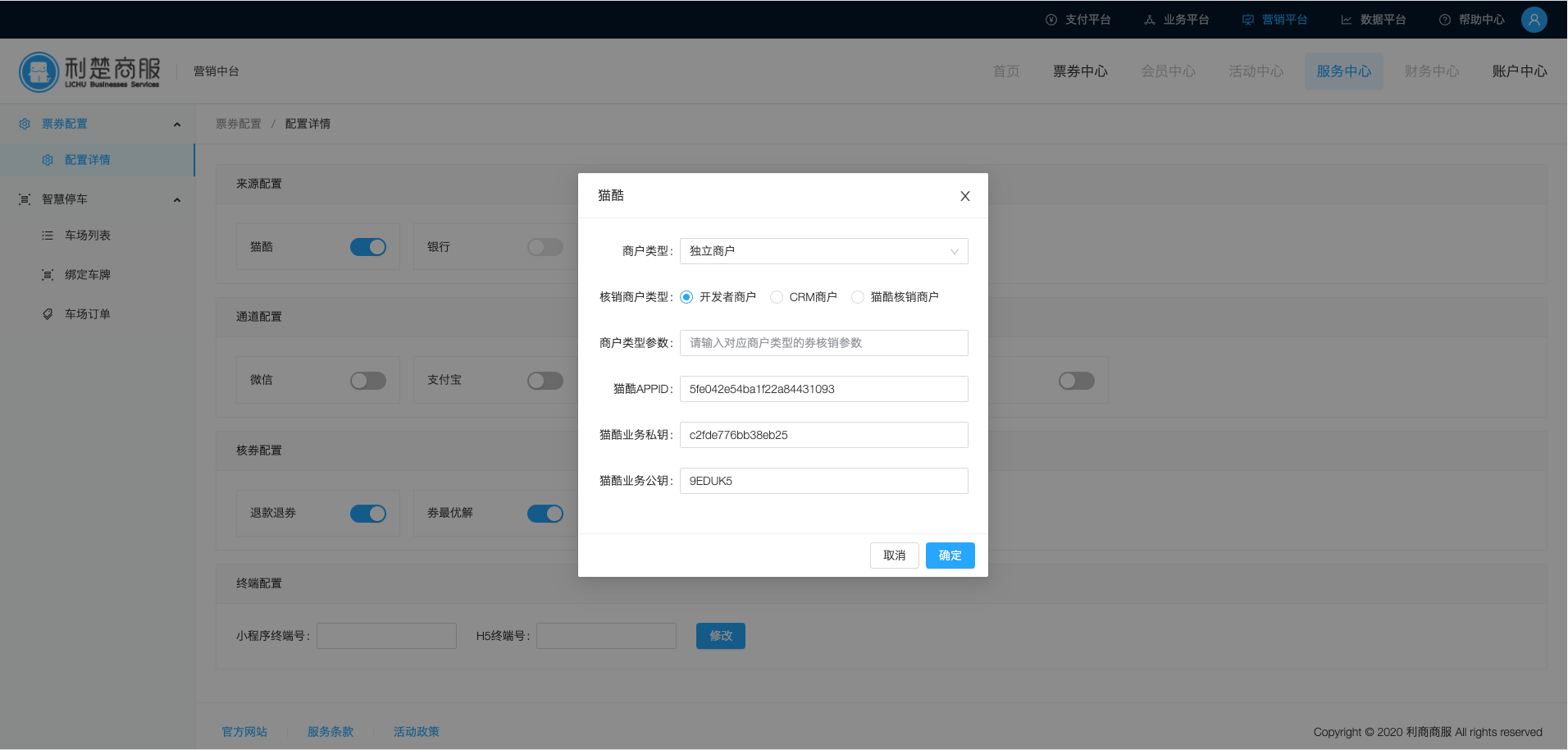
Task: Open the 商户类型 dropdown
Action: (x=823, y=251)
